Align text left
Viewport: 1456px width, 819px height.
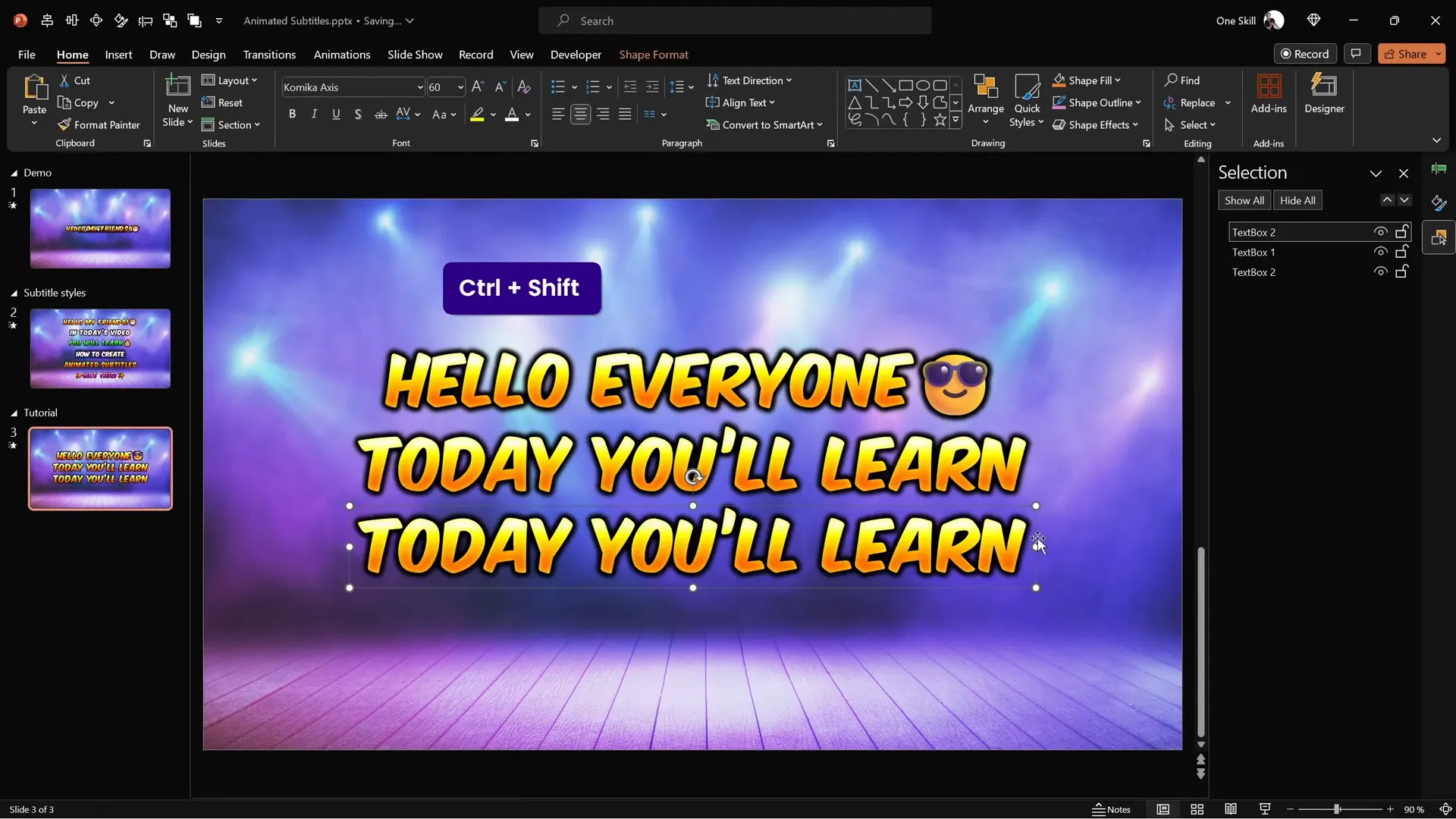558,114
